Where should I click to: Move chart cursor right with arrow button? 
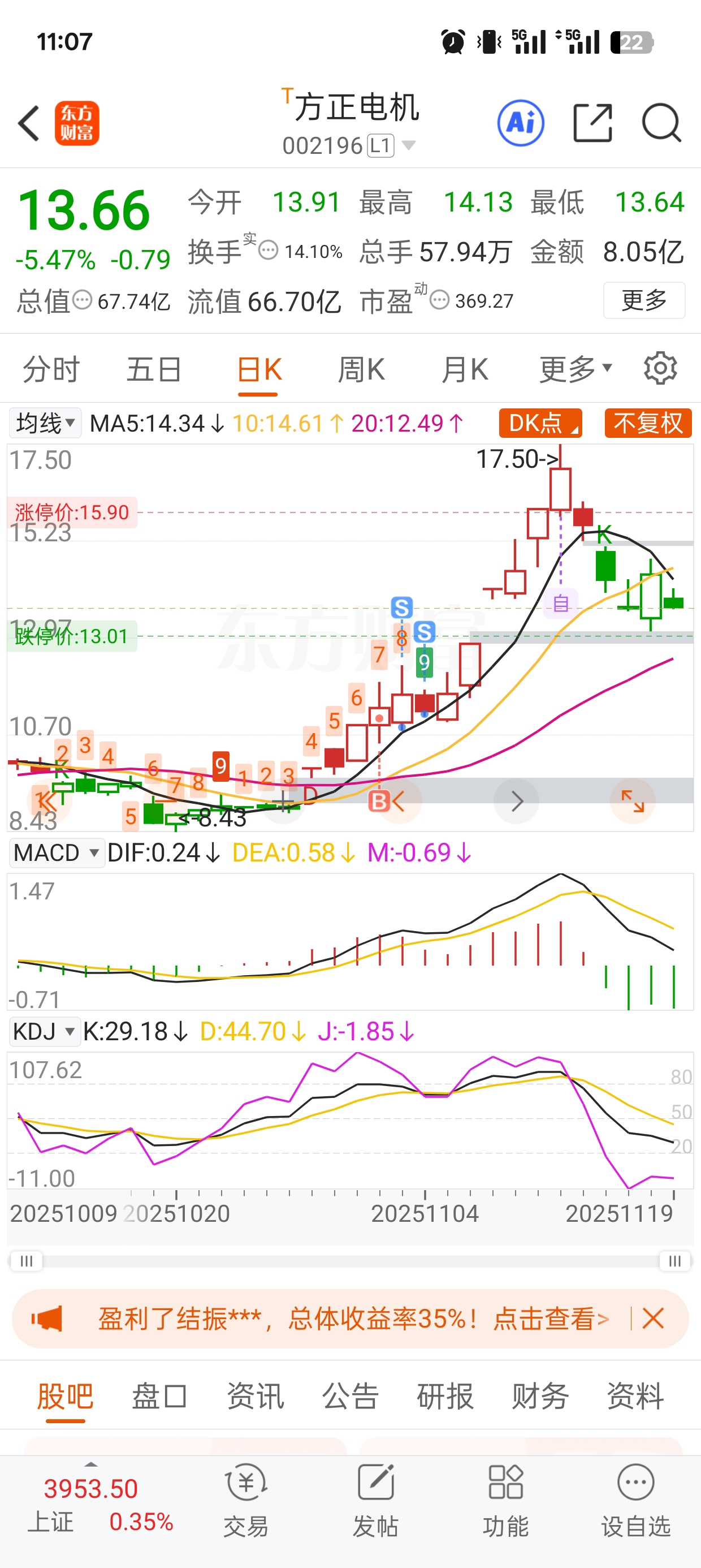pyautogui.click(x=517, y=801)
